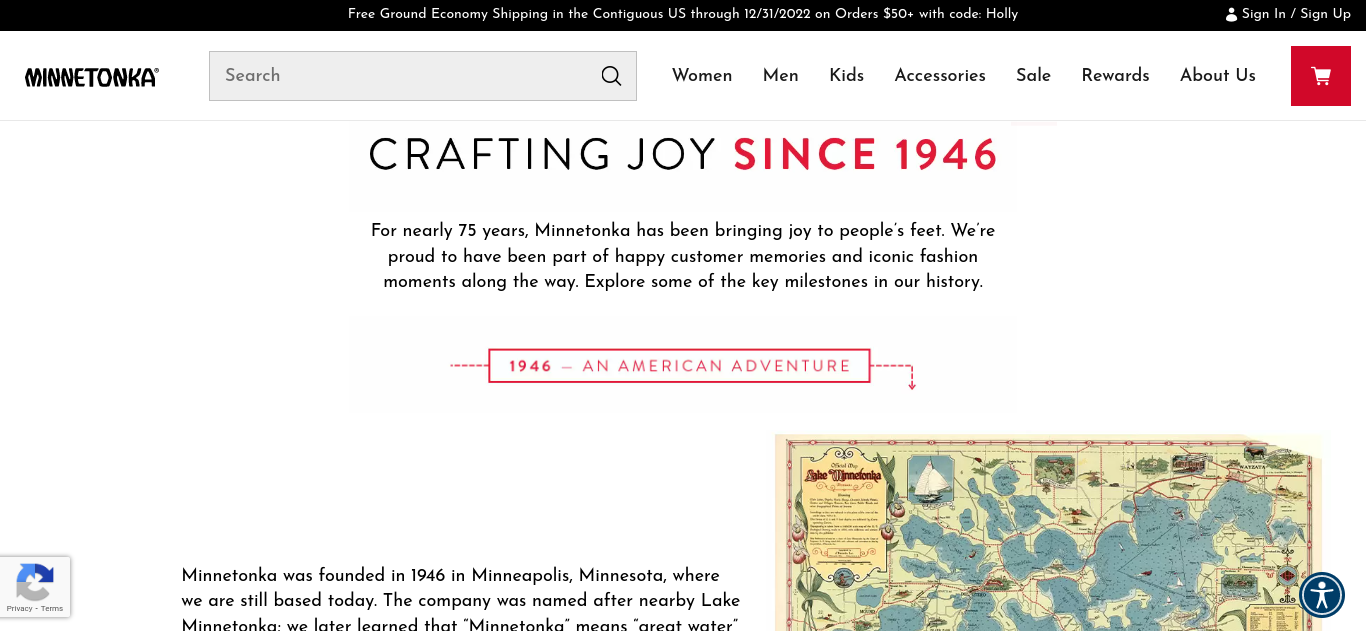This screenshot has width=1366, height=631.
Task: Open the Rewards page
Action: [1115, 76]
